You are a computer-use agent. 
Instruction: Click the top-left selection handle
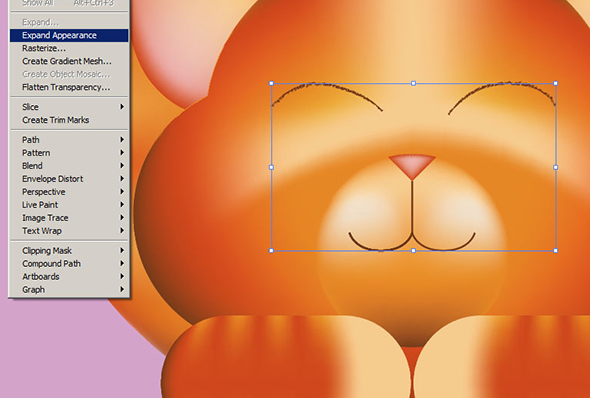tap(271, 83)
